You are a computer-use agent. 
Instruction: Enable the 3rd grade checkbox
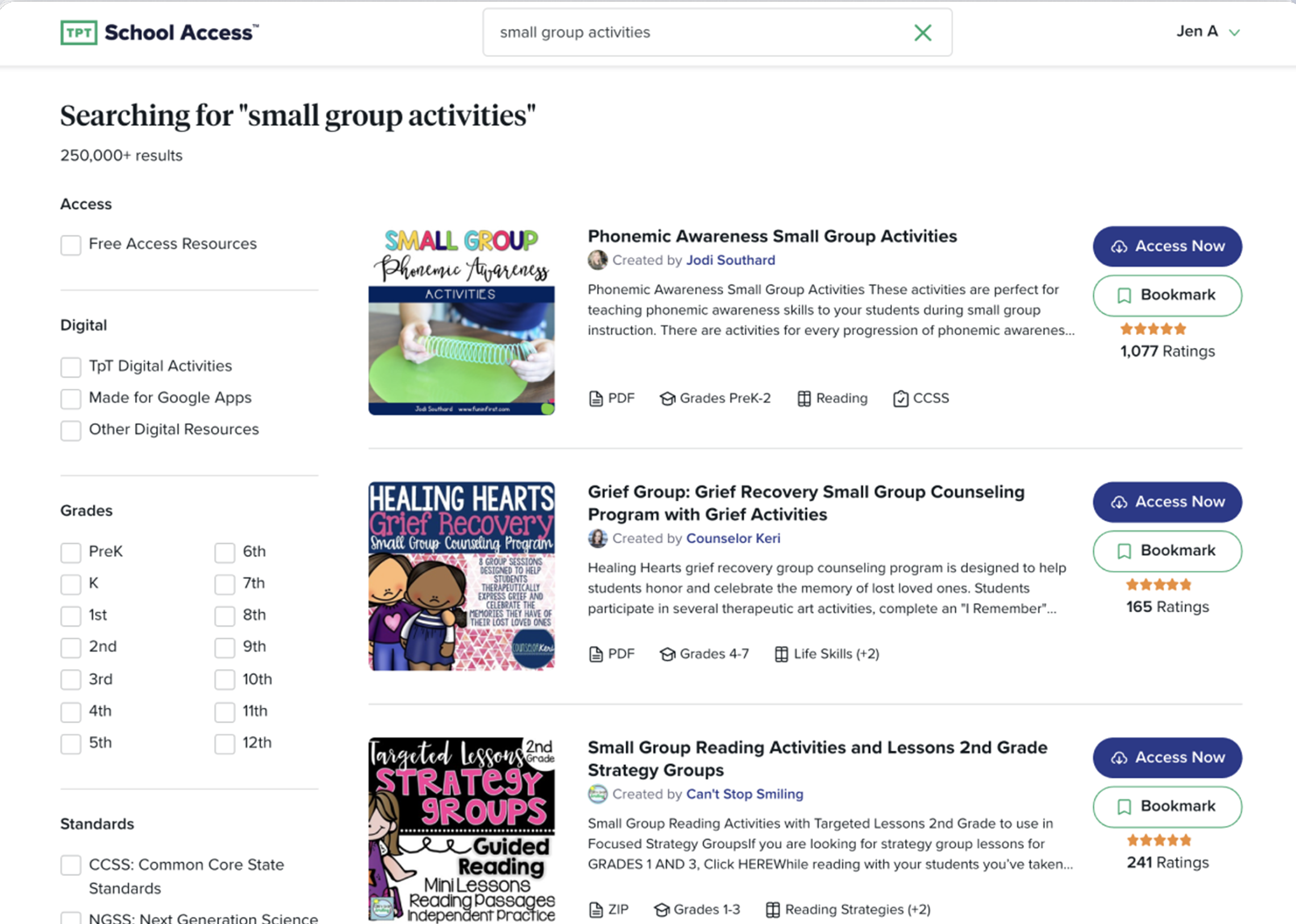[x=70, y=679]
